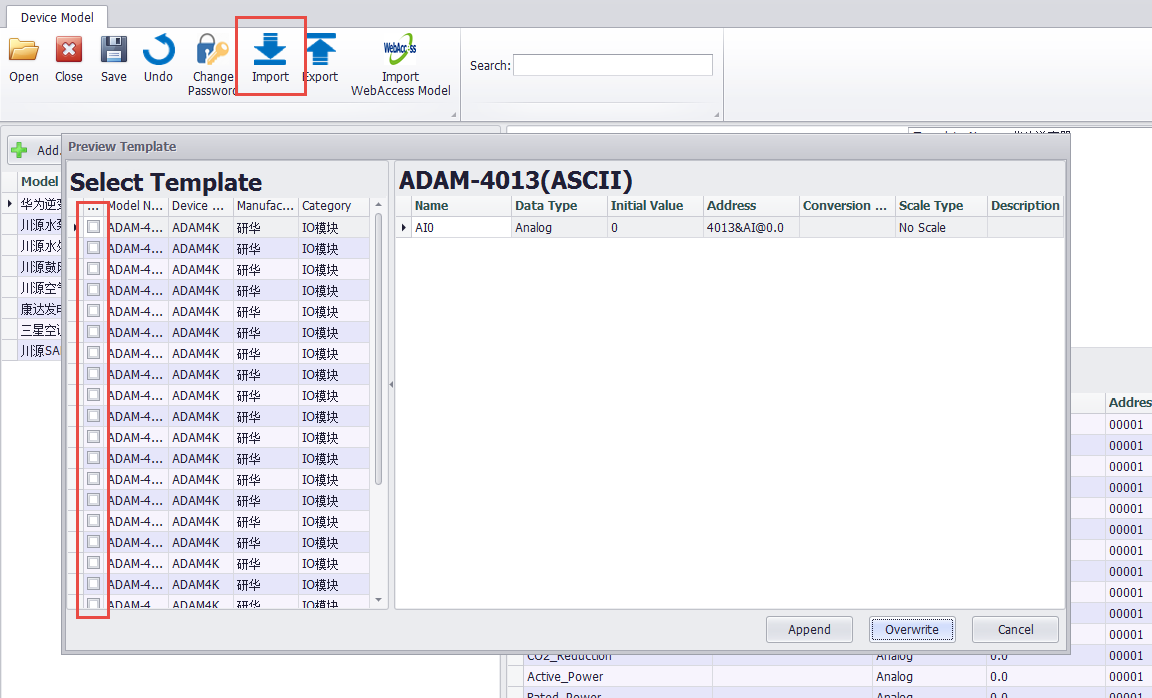Check the first template row checkbox
This screenshot has height=698, width=1152.
[93, 227]
